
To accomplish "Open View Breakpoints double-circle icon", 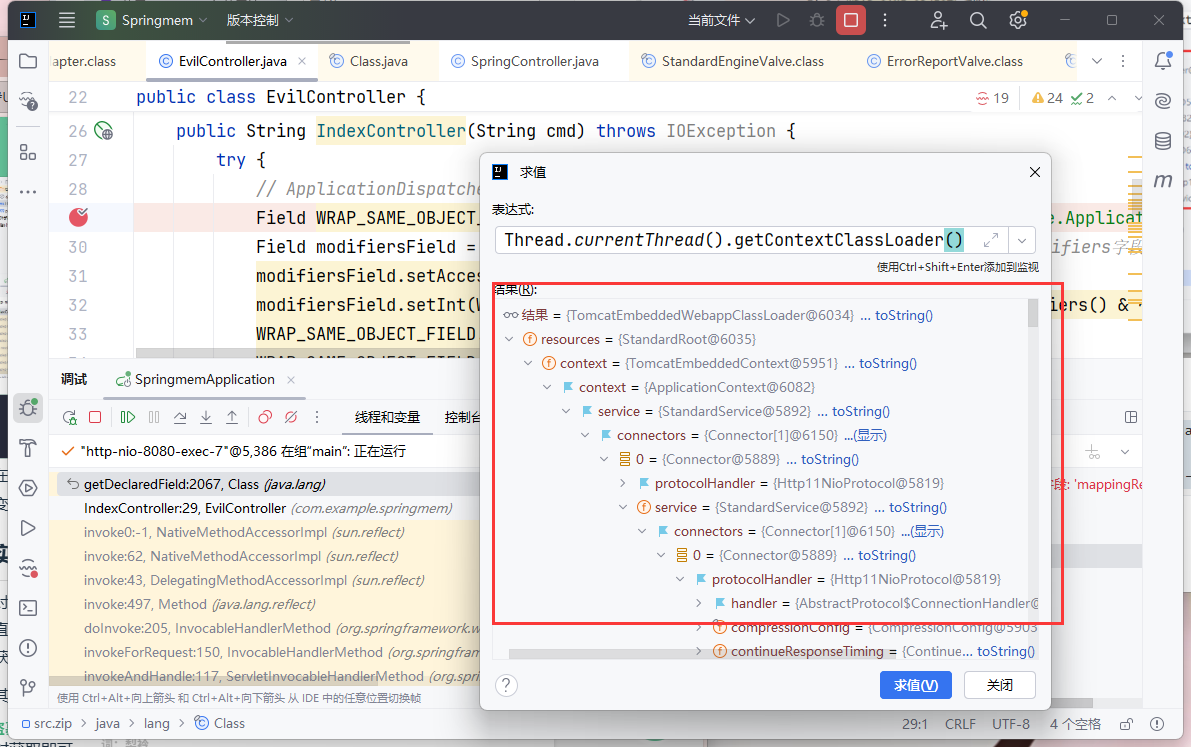I will pos(265,417).
